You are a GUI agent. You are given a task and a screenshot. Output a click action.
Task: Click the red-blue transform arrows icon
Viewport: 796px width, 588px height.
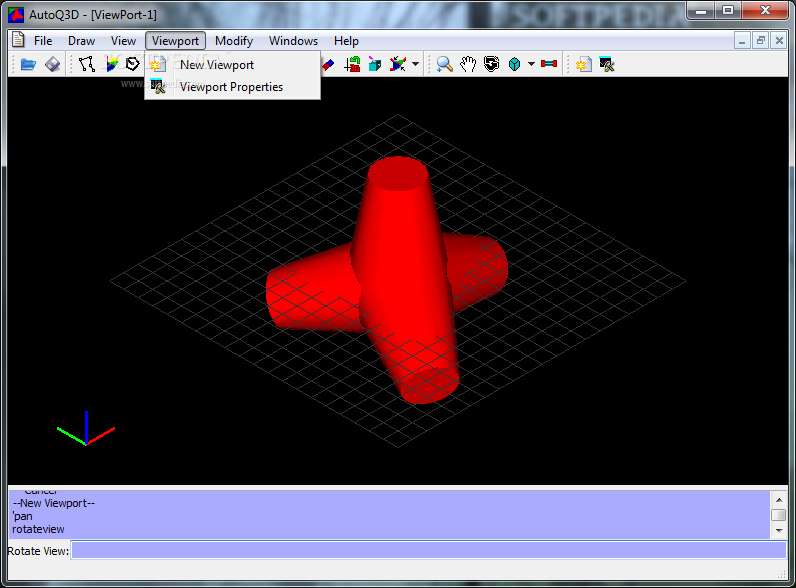point(398,64)
